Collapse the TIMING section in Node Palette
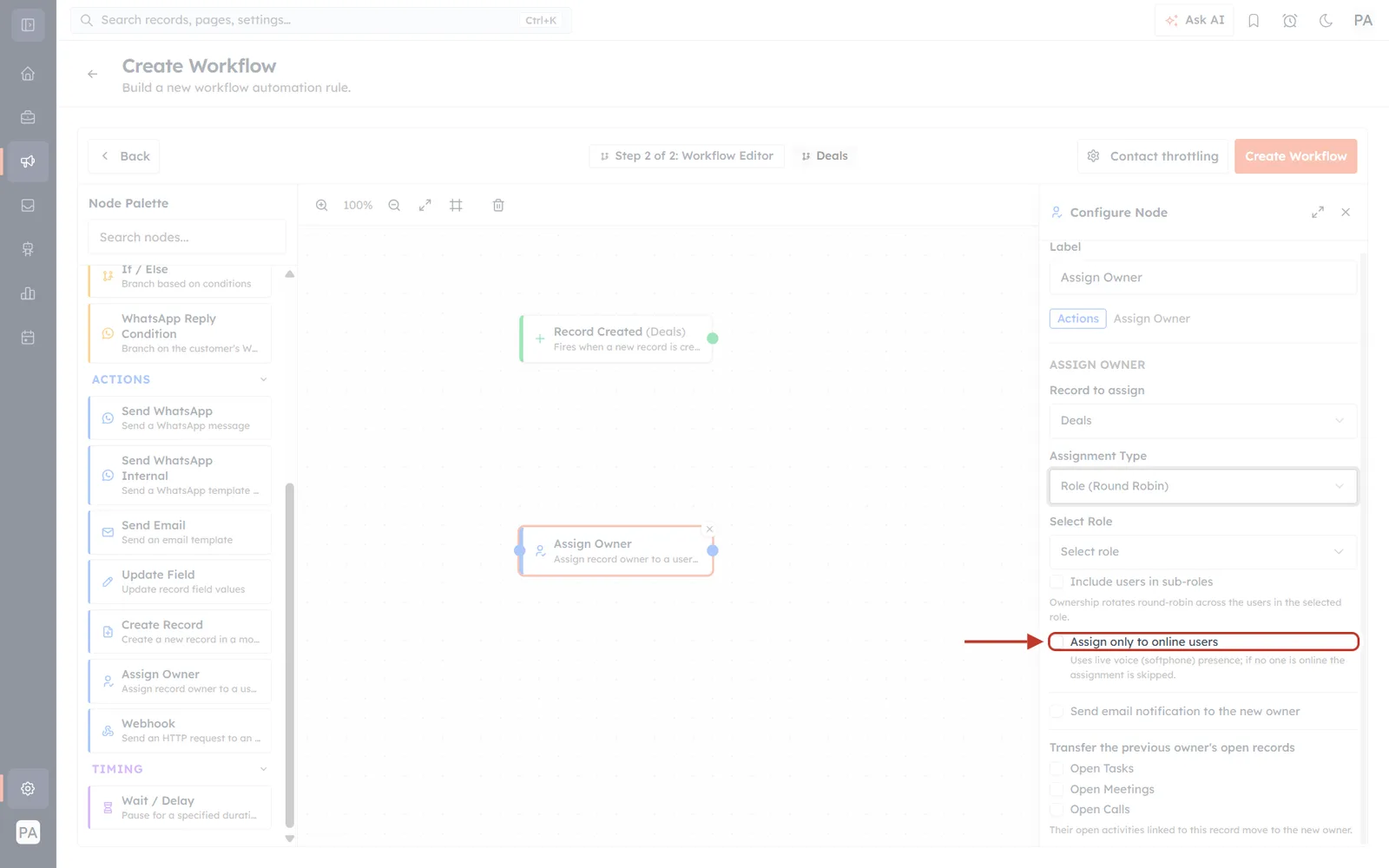This screenshot has width=1389, height=868. click(x=264, y=769)
